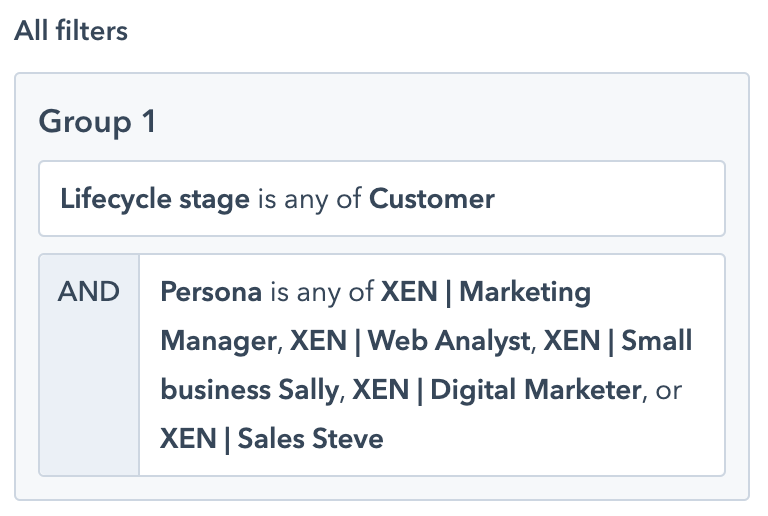Click "is any of" in the Lifecycle stage filter
Image resolution: width=768 pixels, height=516 pixels.
click(309, 199)
